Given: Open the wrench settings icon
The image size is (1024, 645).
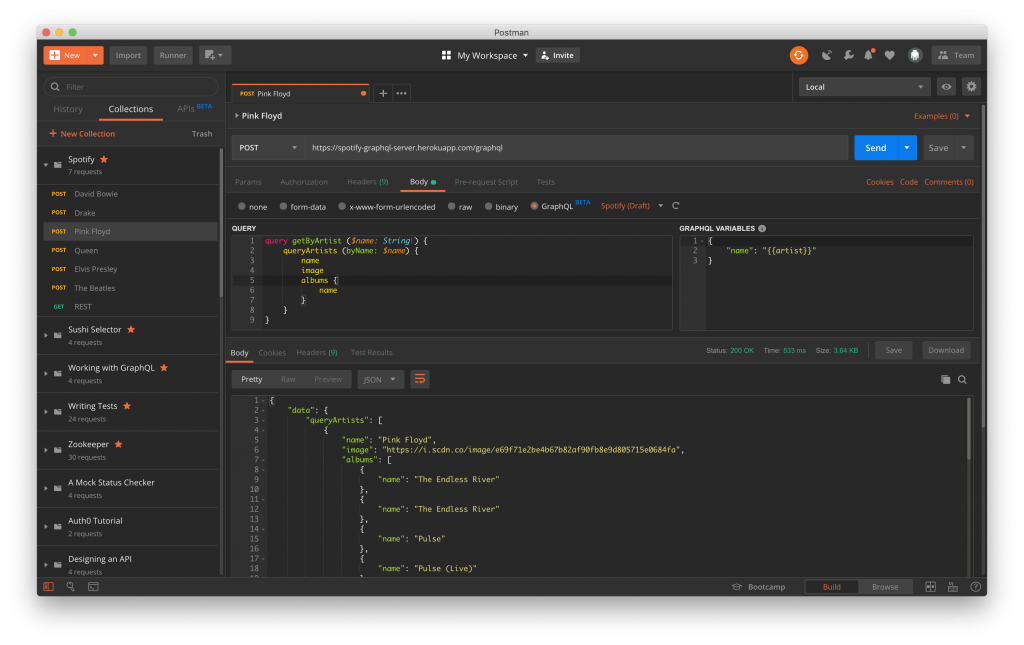Looking at the screenshot, I should (848, 55).
